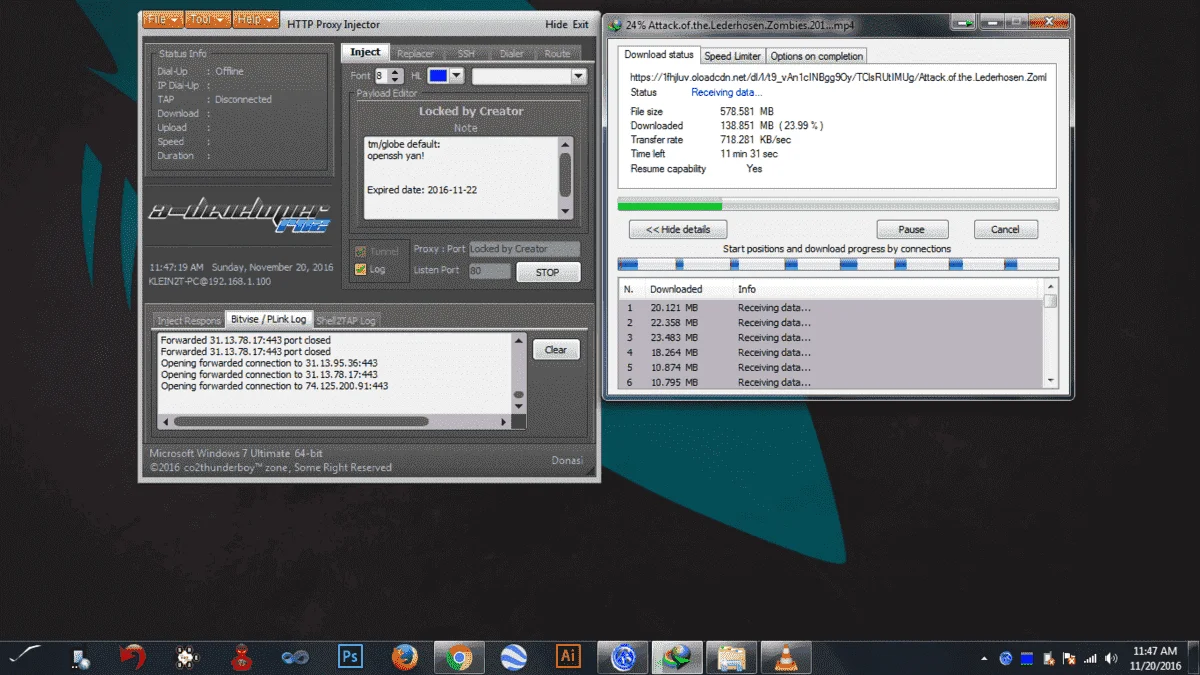
Task: Click the Note text box vertical scrollbar
Action: click(565, 177)
